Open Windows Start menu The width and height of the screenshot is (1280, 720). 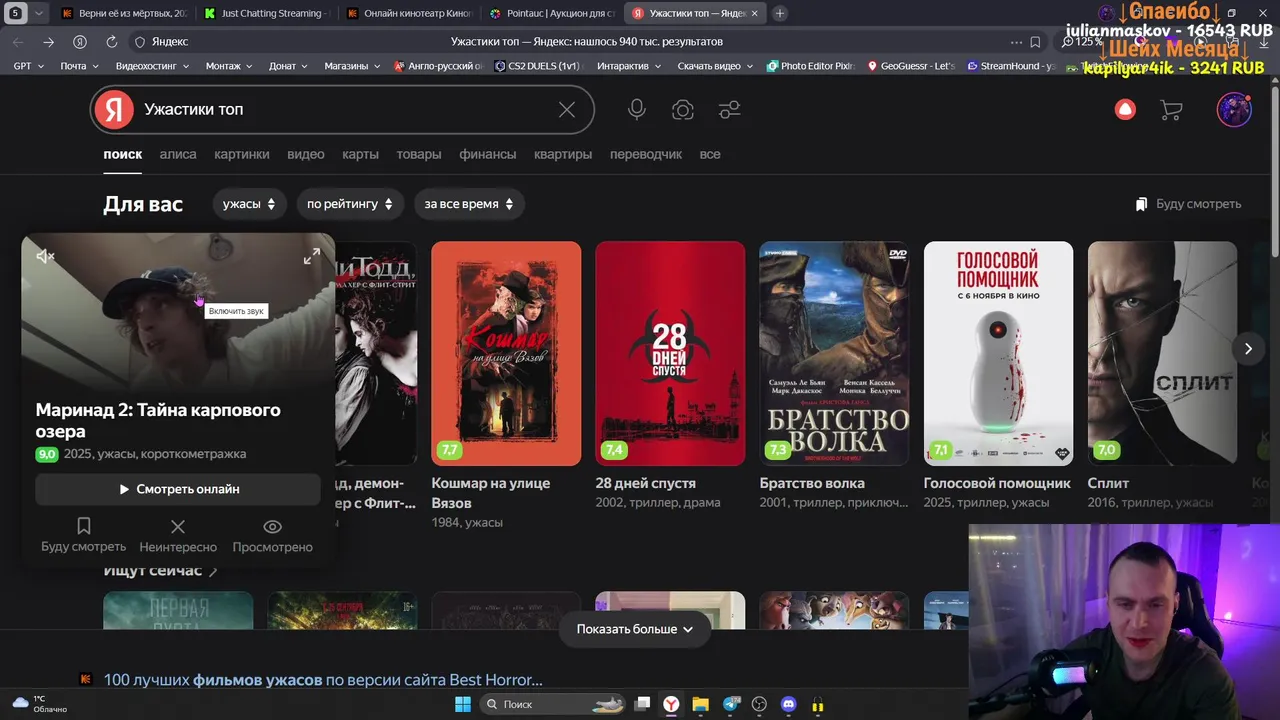coord(463,704)
